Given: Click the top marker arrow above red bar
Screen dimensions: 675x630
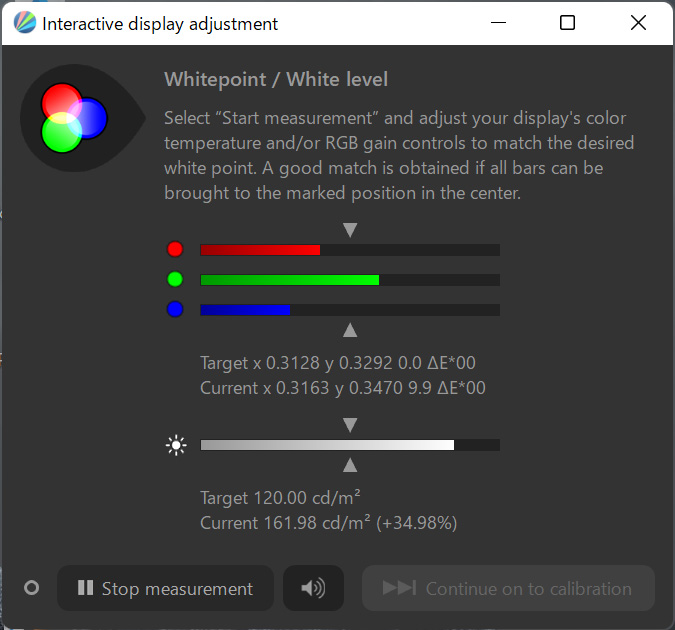Looking at the screenshot, I should (350, 230).
